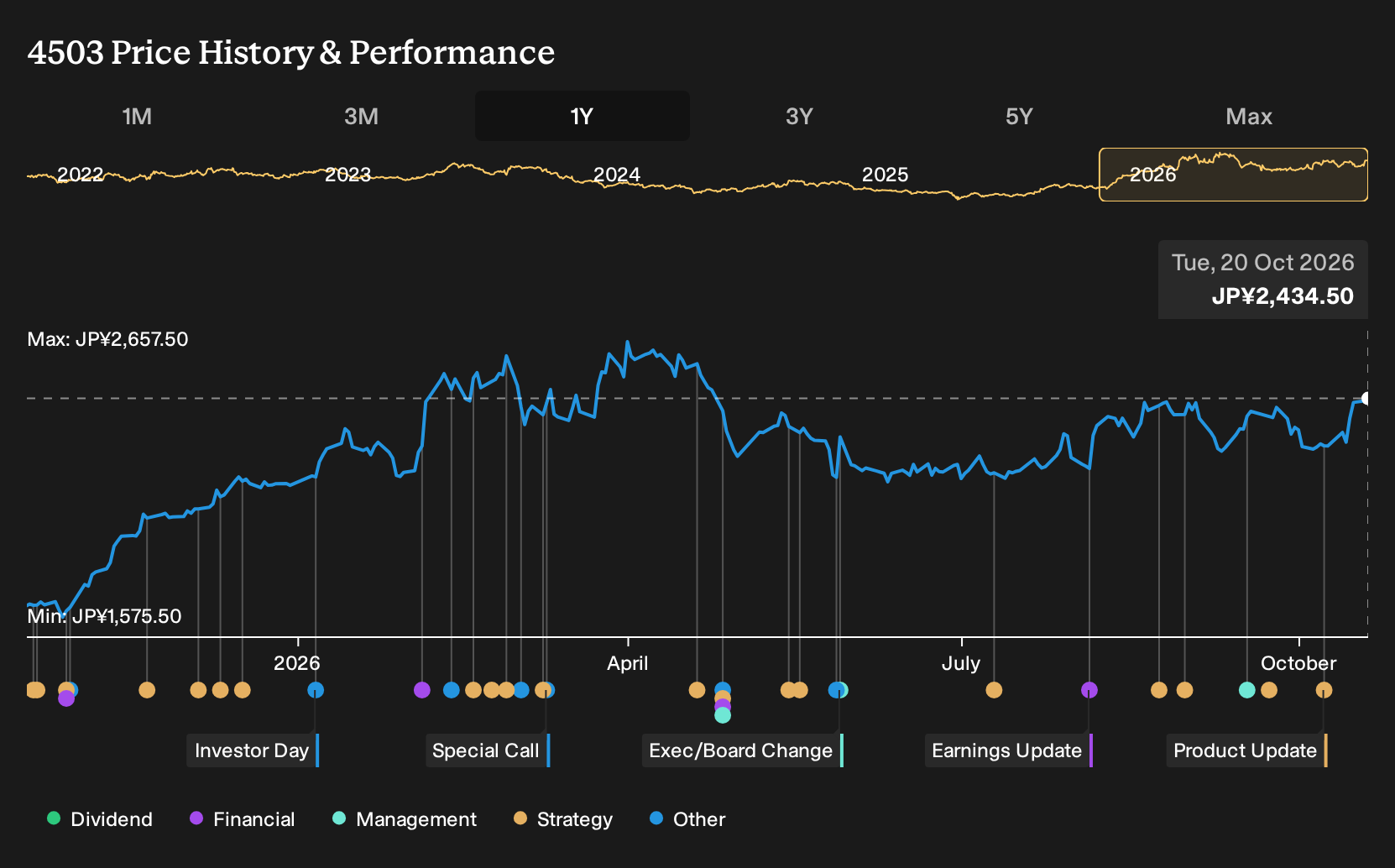Click the Max: JP¥2,657.50 label
The height and width of the screenshot is (868, 1395).
coord(107,339)
